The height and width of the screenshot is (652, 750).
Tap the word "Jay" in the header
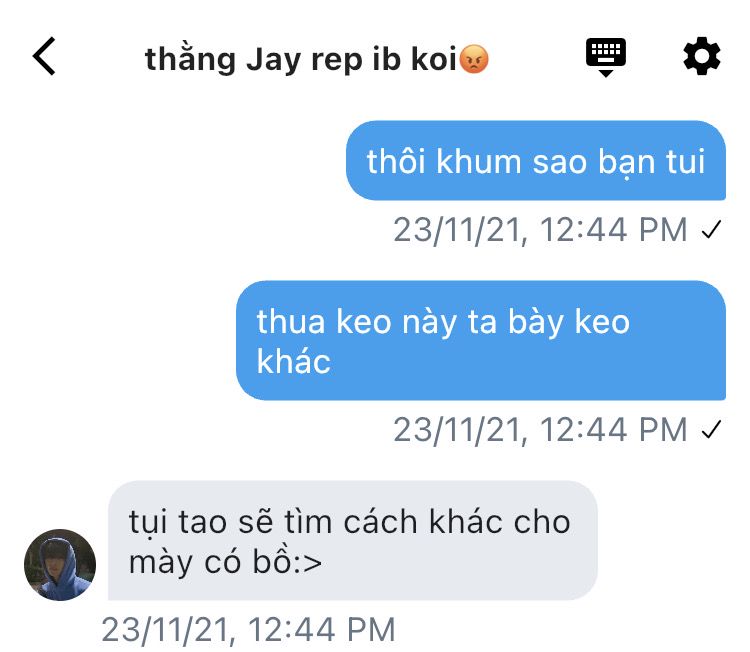pyautogui.click(x=273, y=61)
